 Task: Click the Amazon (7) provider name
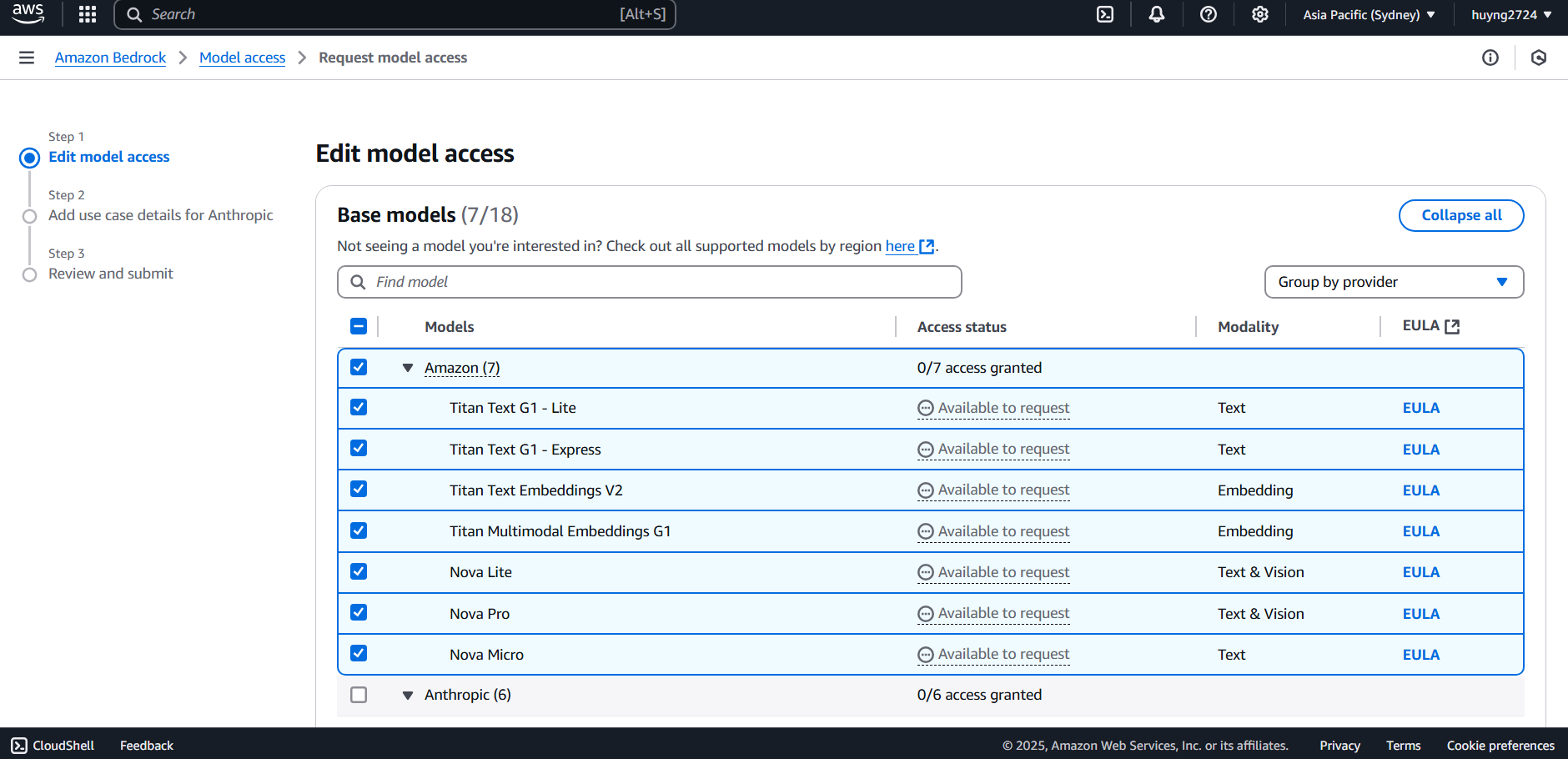(x=462, y=368)
